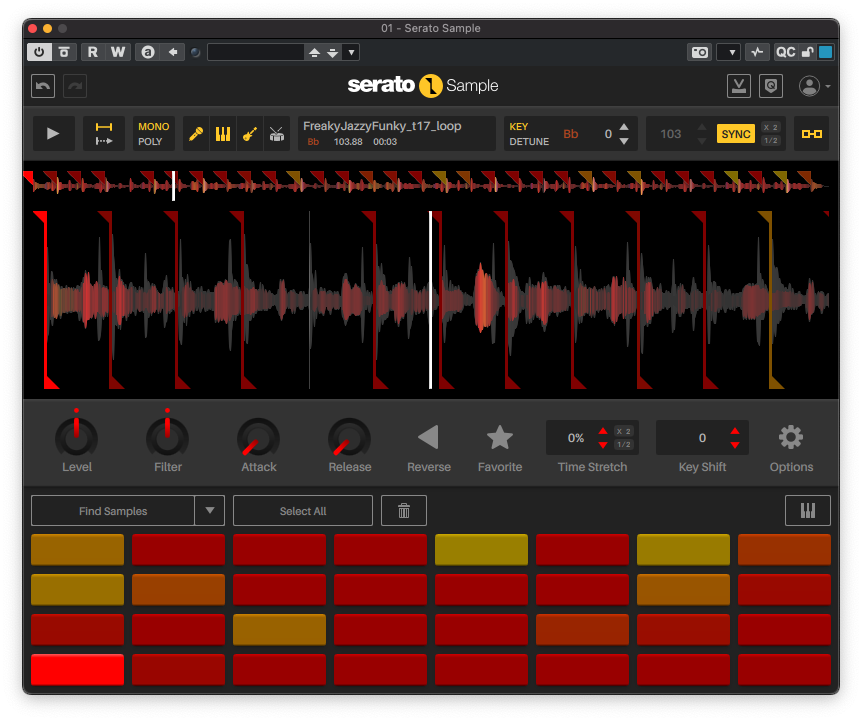Toggle the playback range mode icon
The width and height of the screenshot is (862, 721).
pyautogui.click(x=104, y=134)
